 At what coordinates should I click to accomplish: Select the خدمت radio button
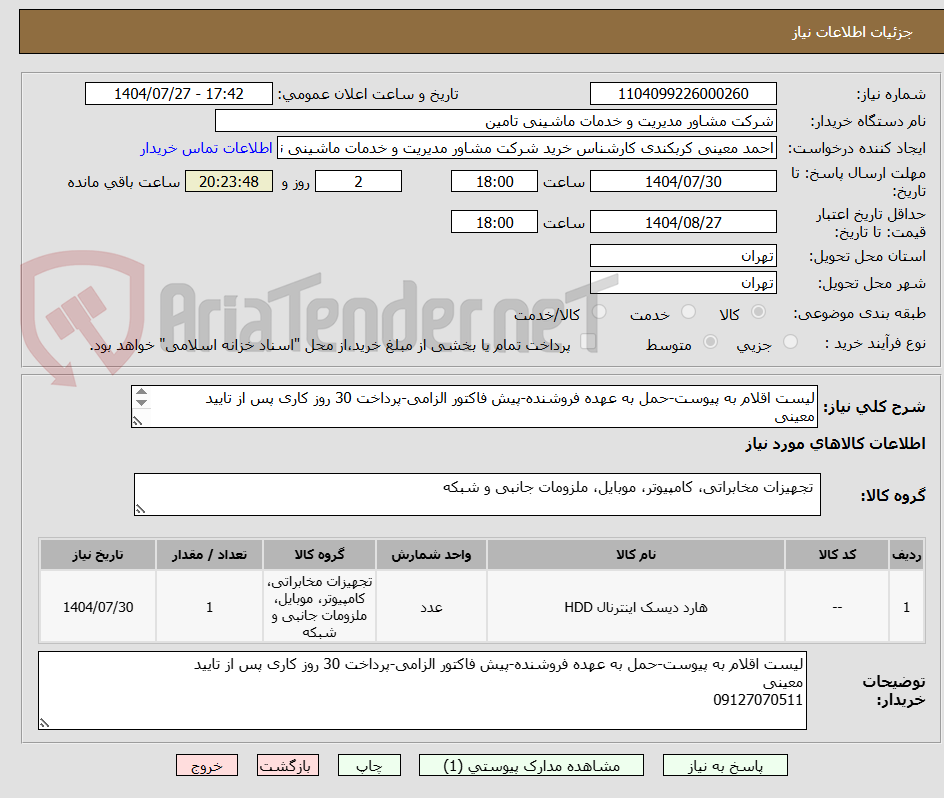(690, 311)
